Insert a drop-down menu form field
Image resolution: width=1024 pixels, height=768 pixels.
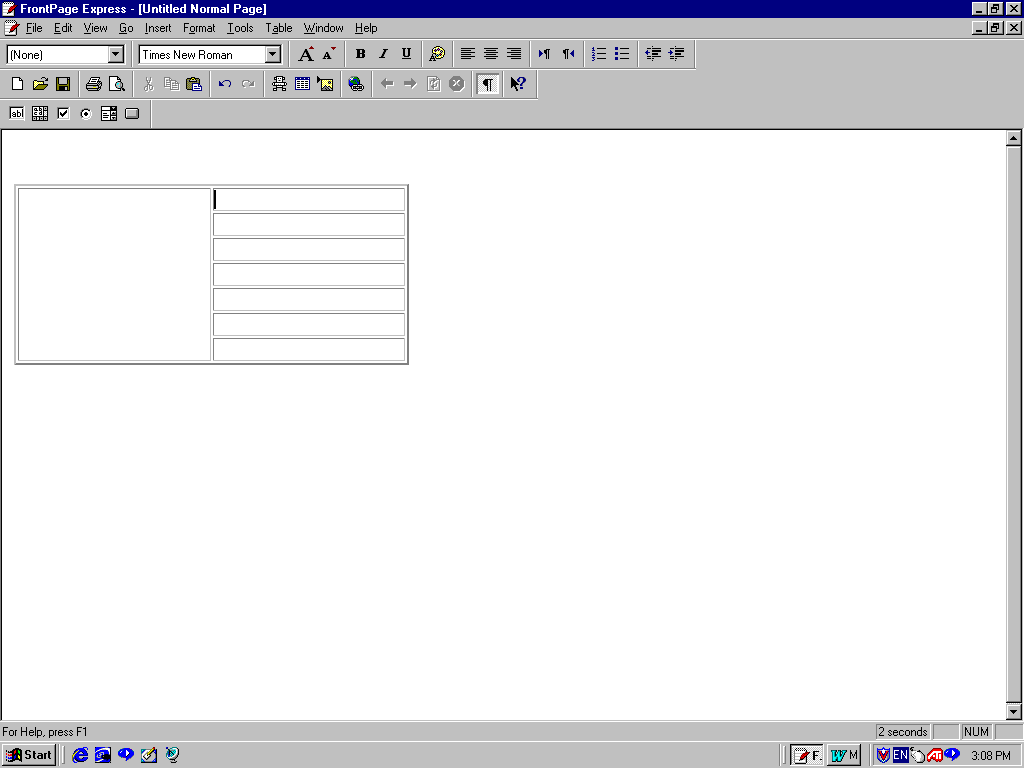click(x=109, y=113)
